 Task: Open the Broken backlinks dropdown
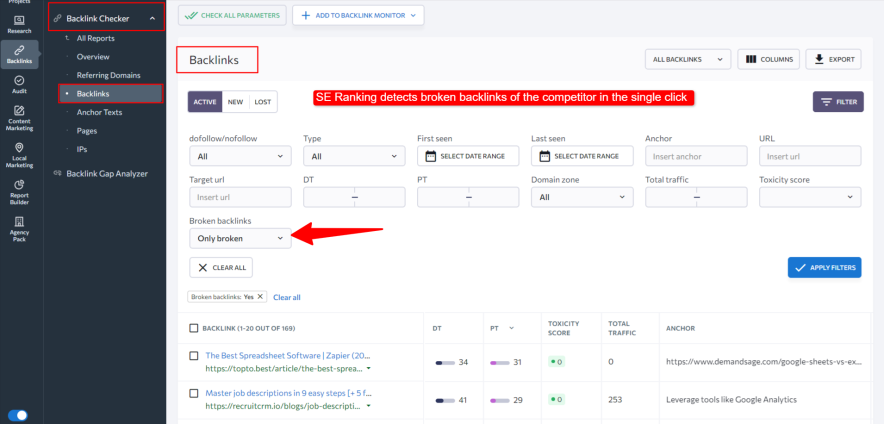click(240, 238)
